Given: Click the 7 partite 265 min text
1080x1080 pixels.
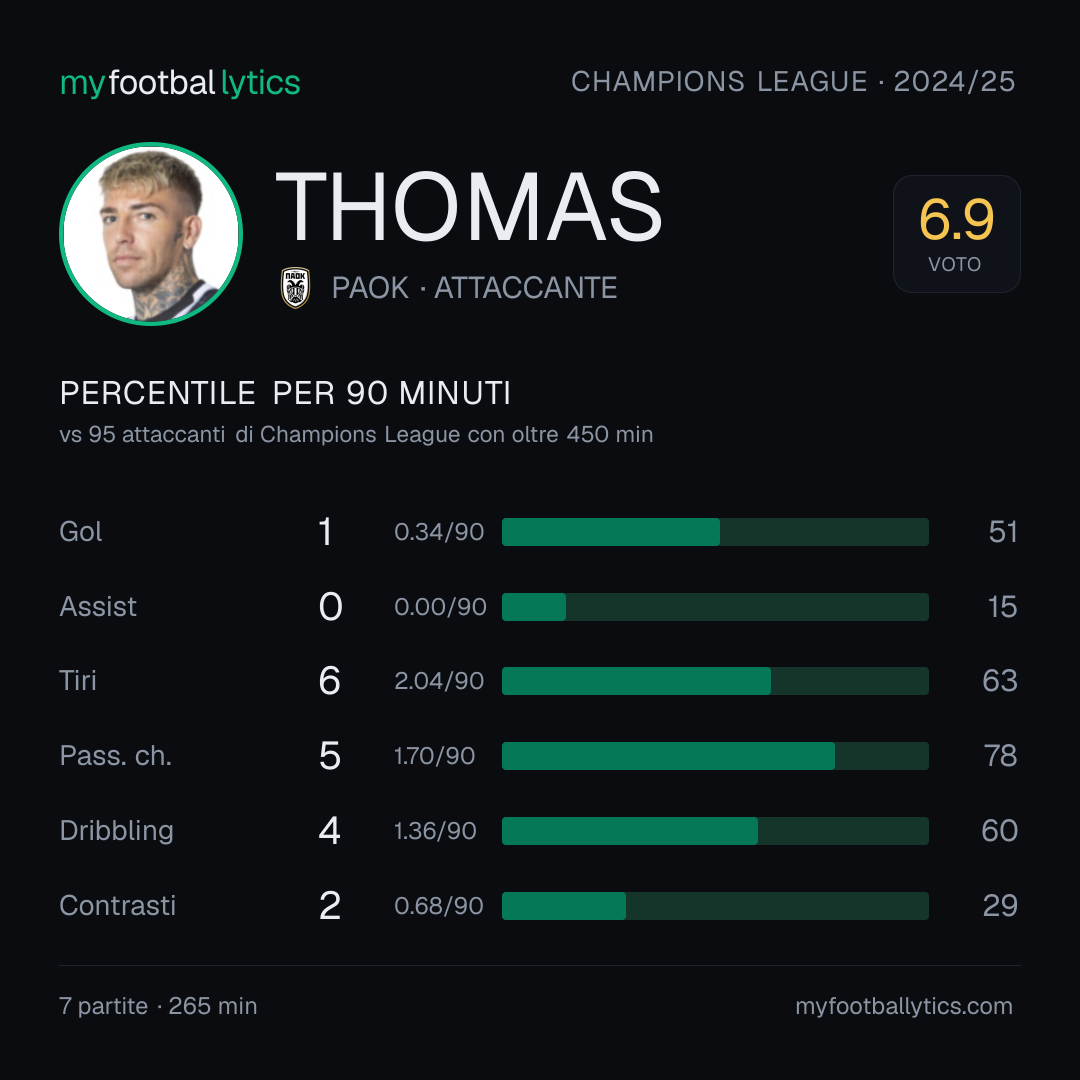Looking at the screenshot, I should 158,1006.
